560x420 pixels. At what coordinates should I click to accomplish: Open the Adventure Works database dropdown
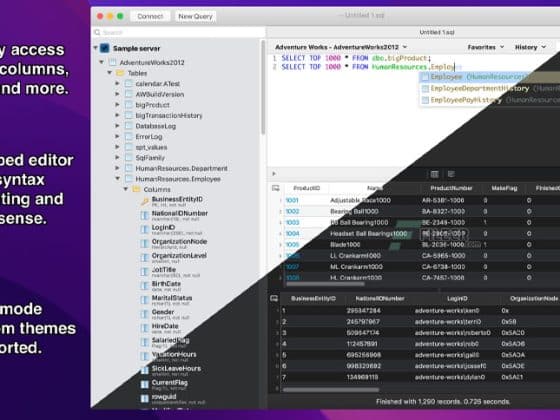[x=341, y=47]
